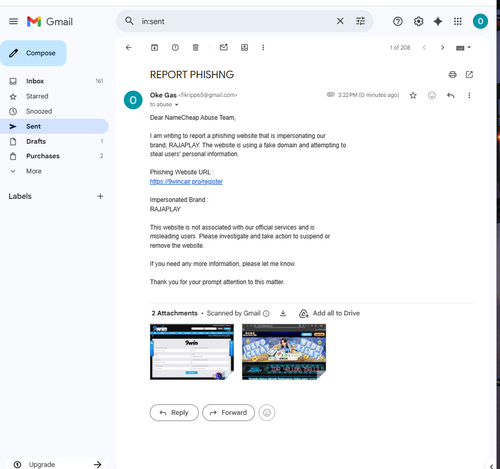
Task: Add an emoji reaction beside the star
Action: coord(432,96)
